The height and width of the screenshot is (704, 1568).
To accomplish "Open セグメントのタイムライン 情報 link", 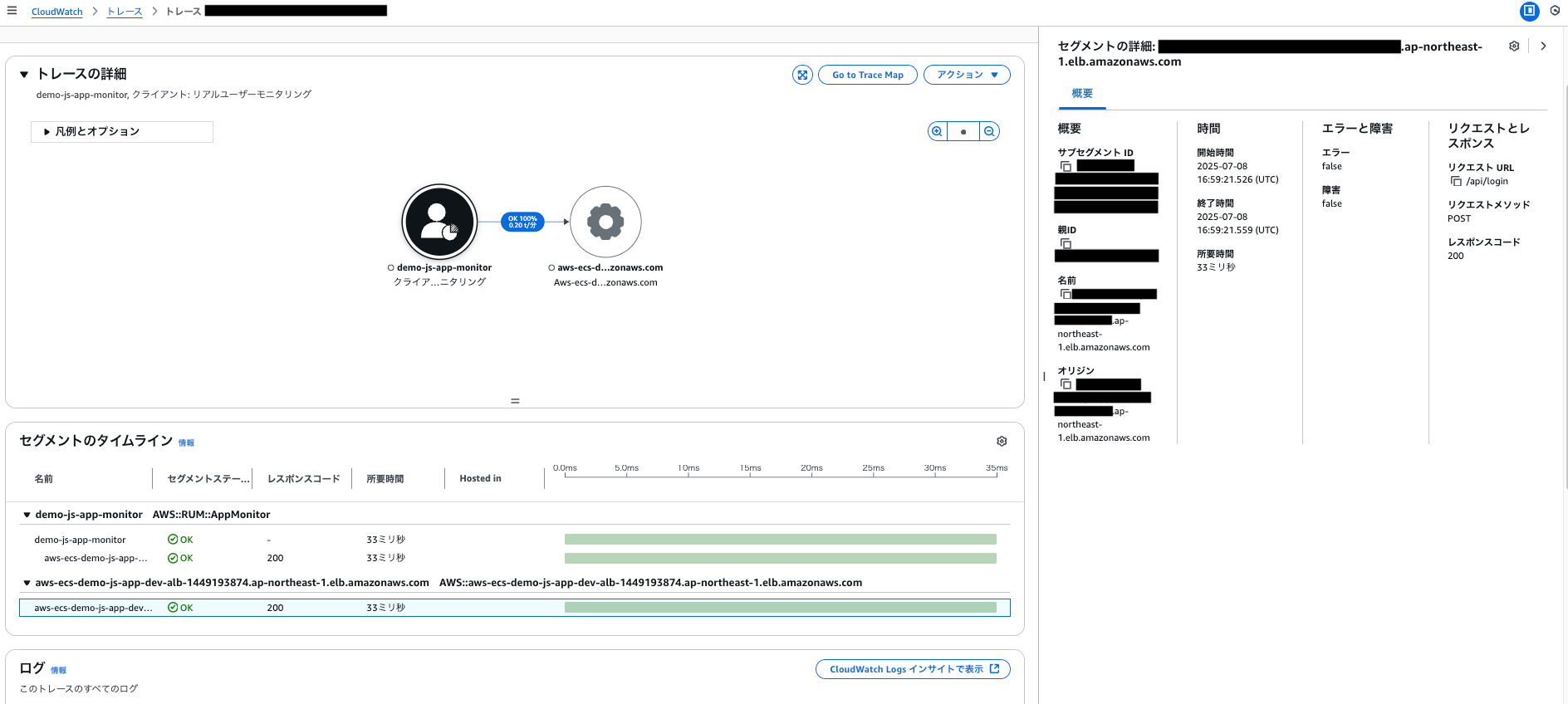I will tap(186, 443).
